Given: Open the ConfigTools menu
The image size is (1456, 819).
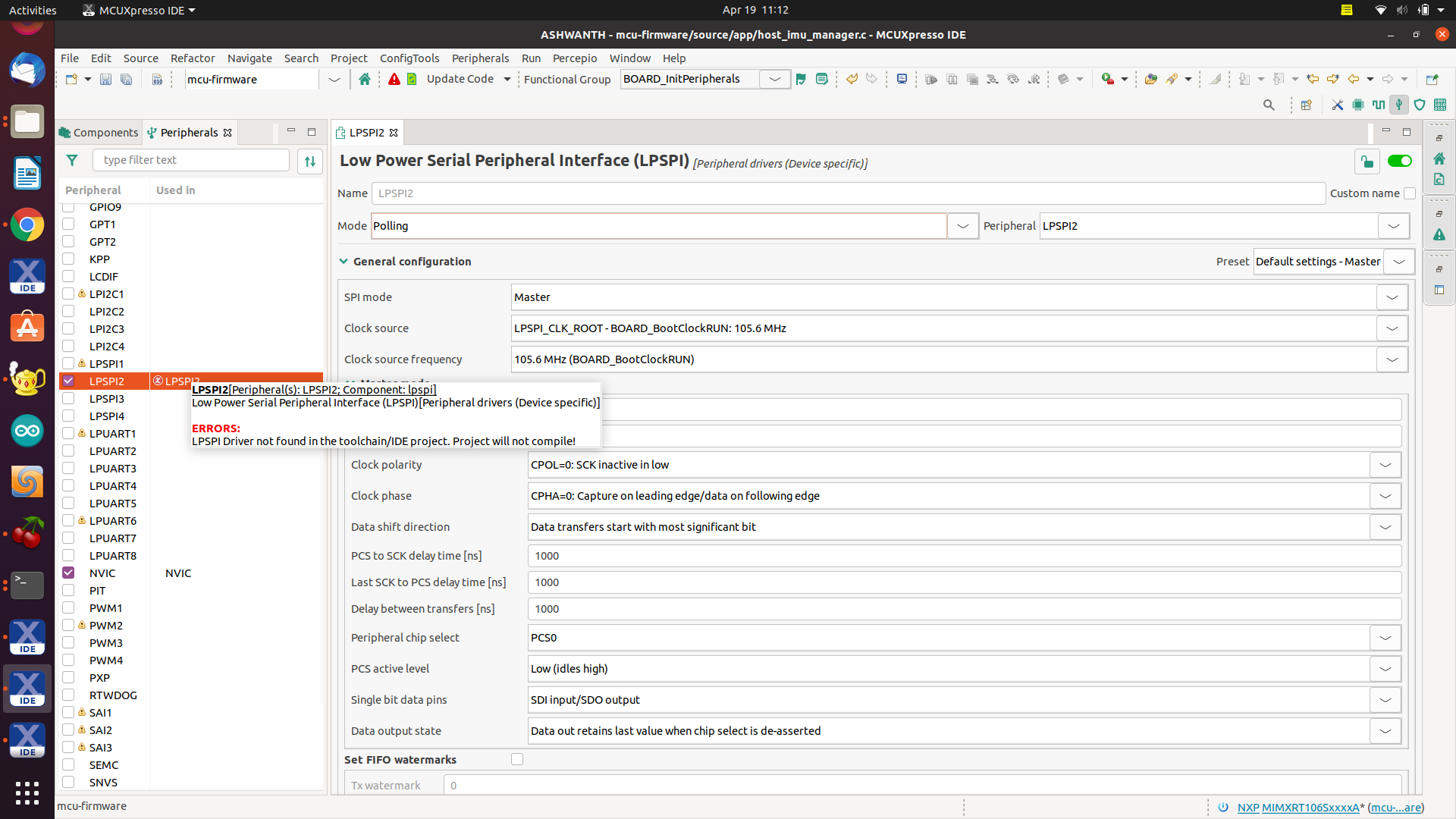Looking at the screenshot, I should pos(409,58).
